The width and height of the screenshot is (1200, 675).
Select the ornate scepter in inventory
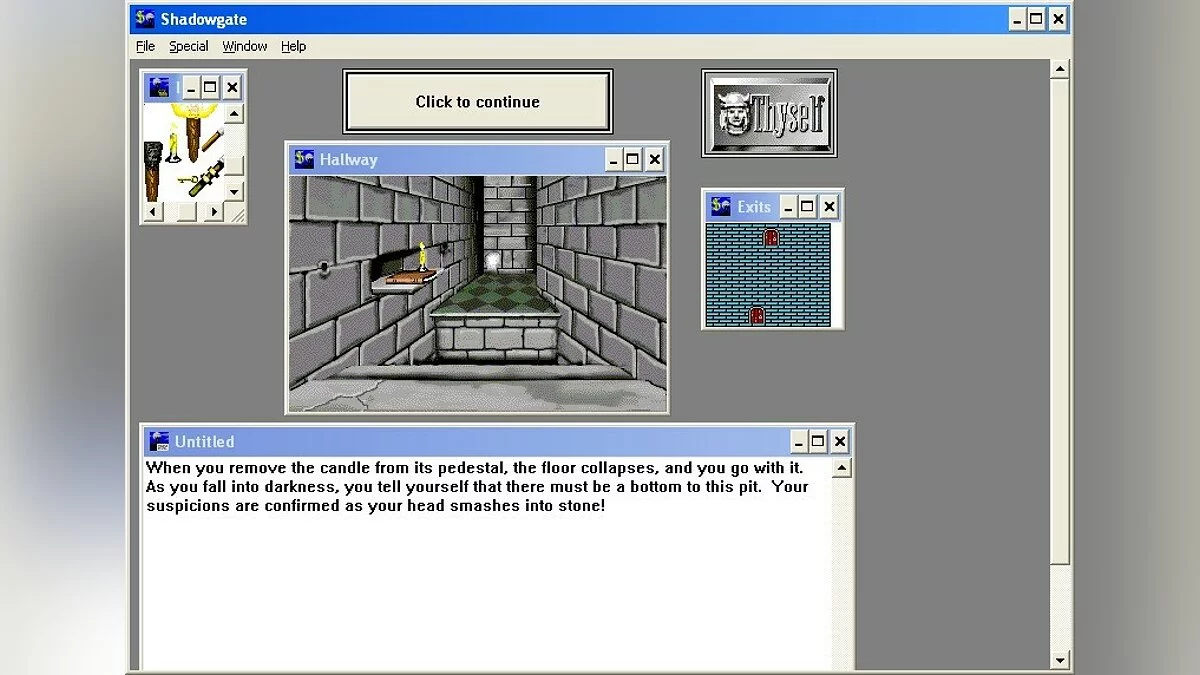(x=207, y=177)
